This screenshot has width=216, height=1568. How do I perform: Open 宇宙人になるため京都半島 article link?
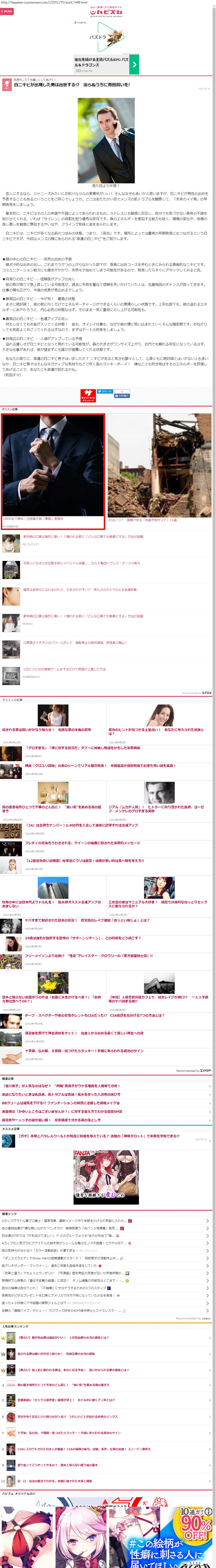coord(81,563)
